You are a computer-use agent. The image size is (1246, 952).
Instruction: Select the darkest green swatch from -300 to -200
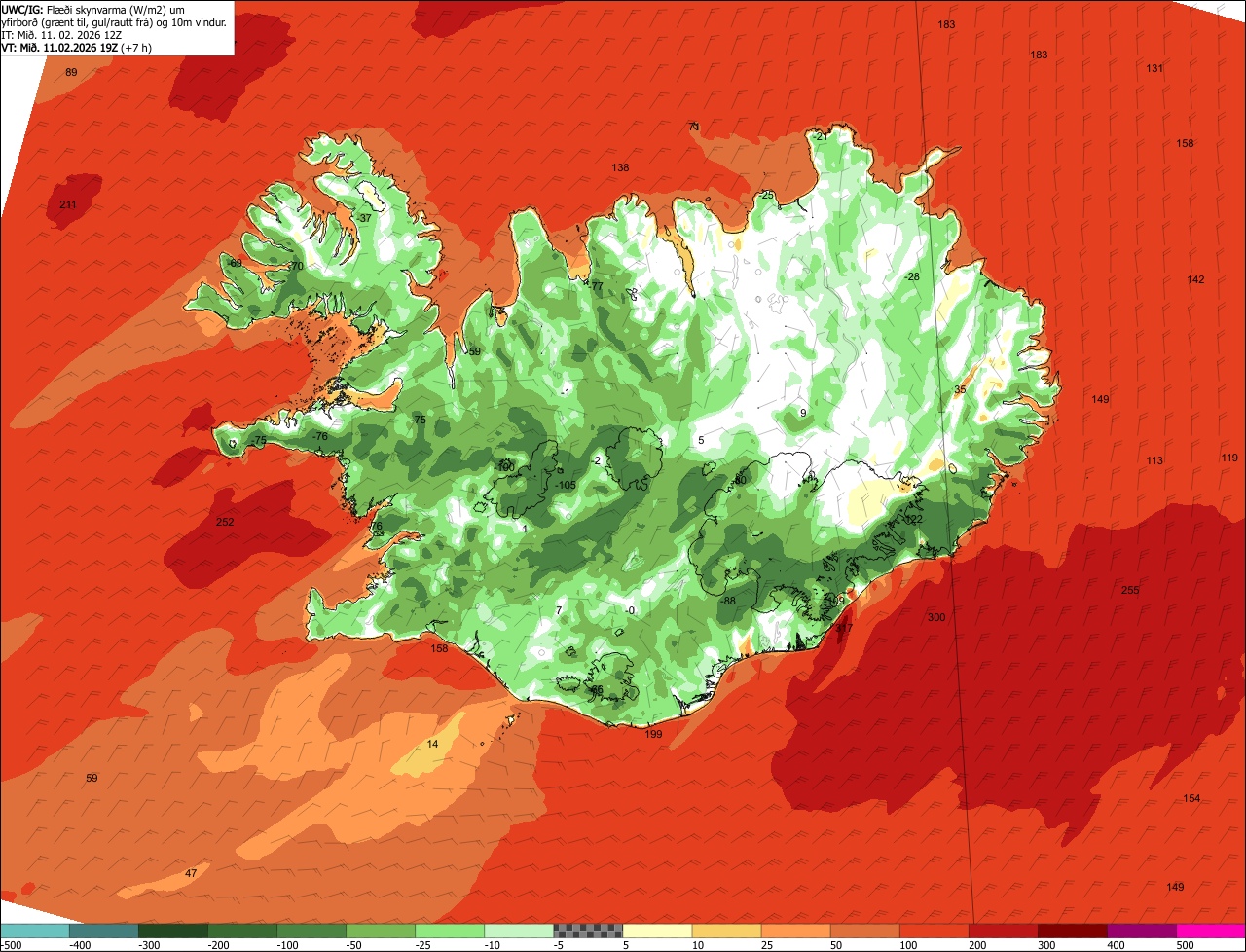pos(173,931)
